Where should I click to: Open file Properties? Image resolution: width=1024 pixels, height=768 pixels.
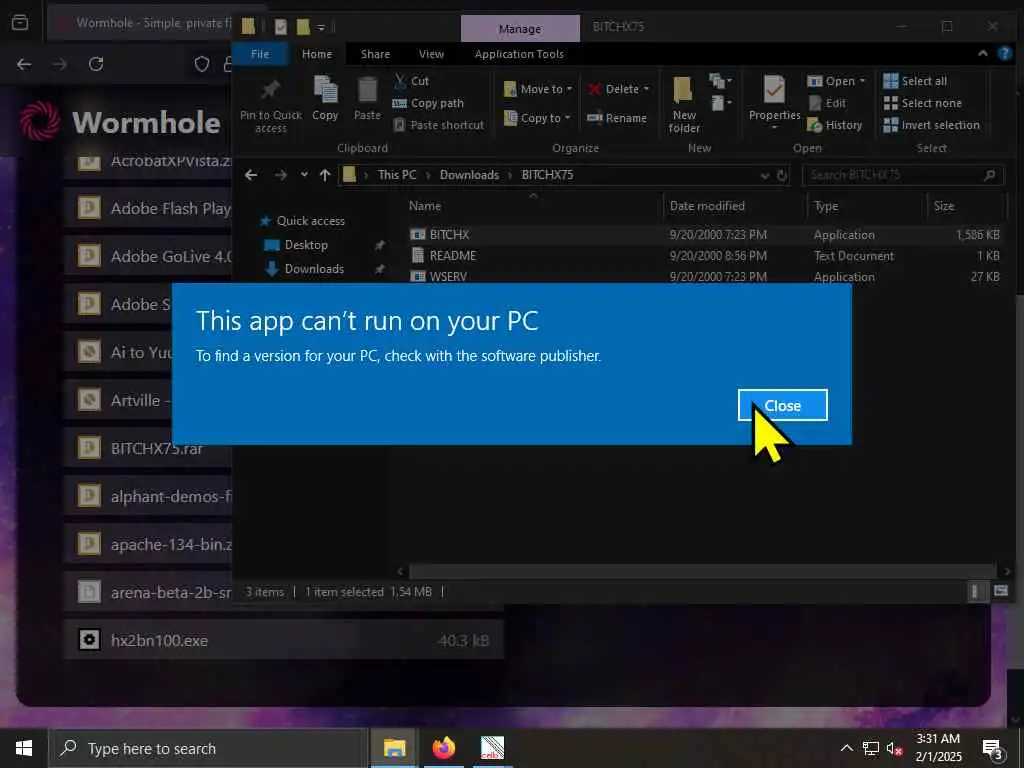point(775,102)
